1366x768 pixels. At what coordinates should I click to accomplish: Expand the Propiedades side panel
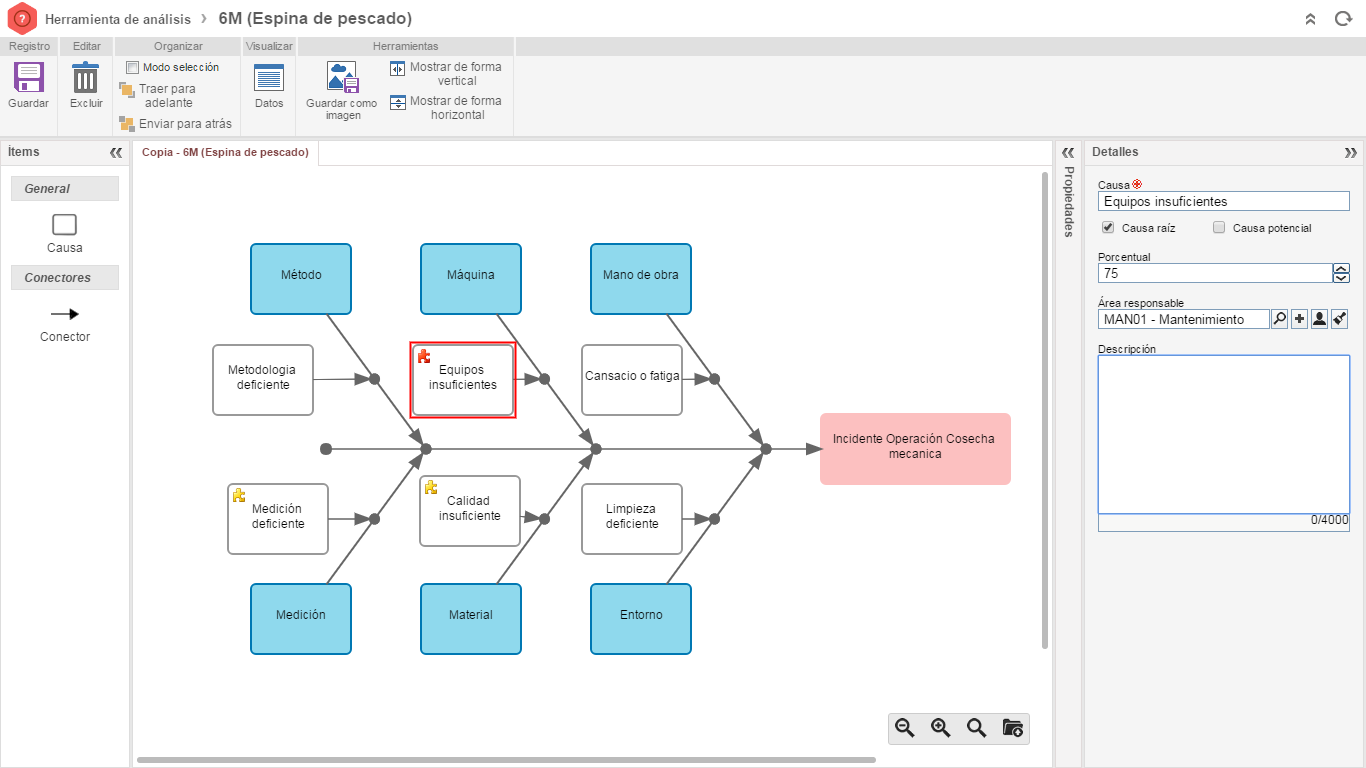click(1067, 153)
